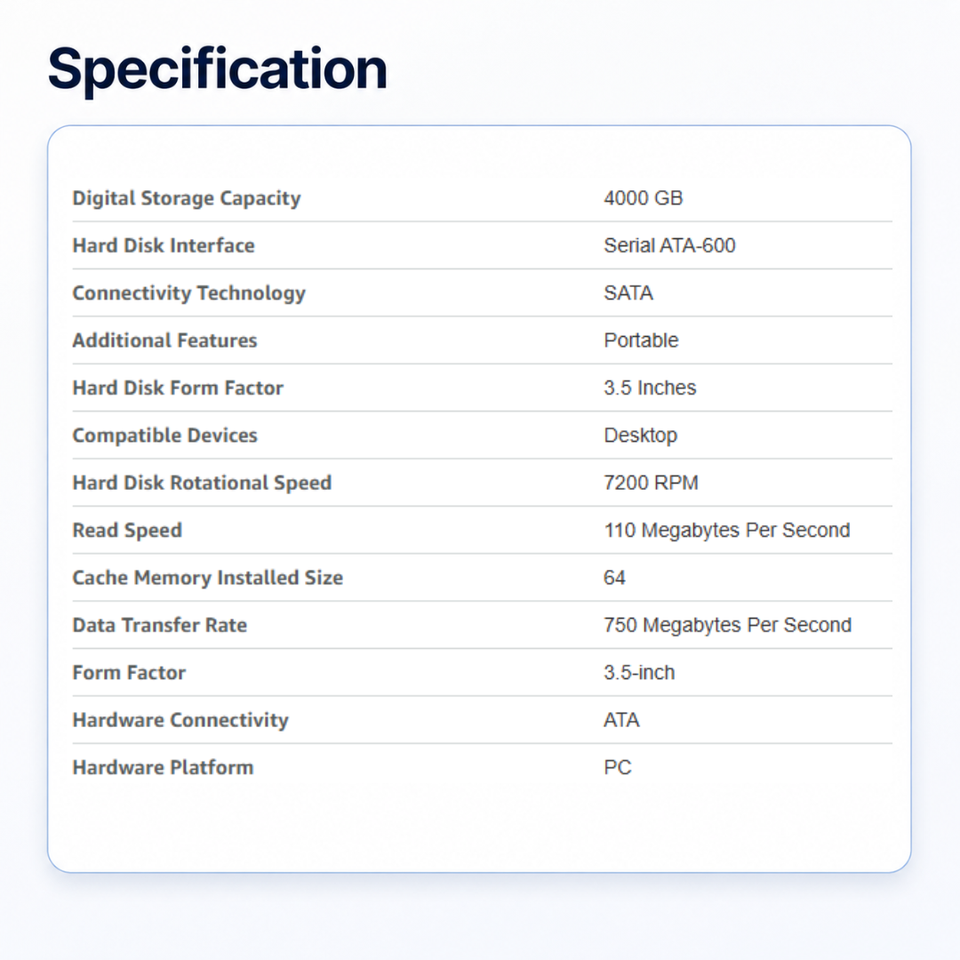Select the Hard Disk Interface label
Screen dimensions: 960x960
point(163,246)
